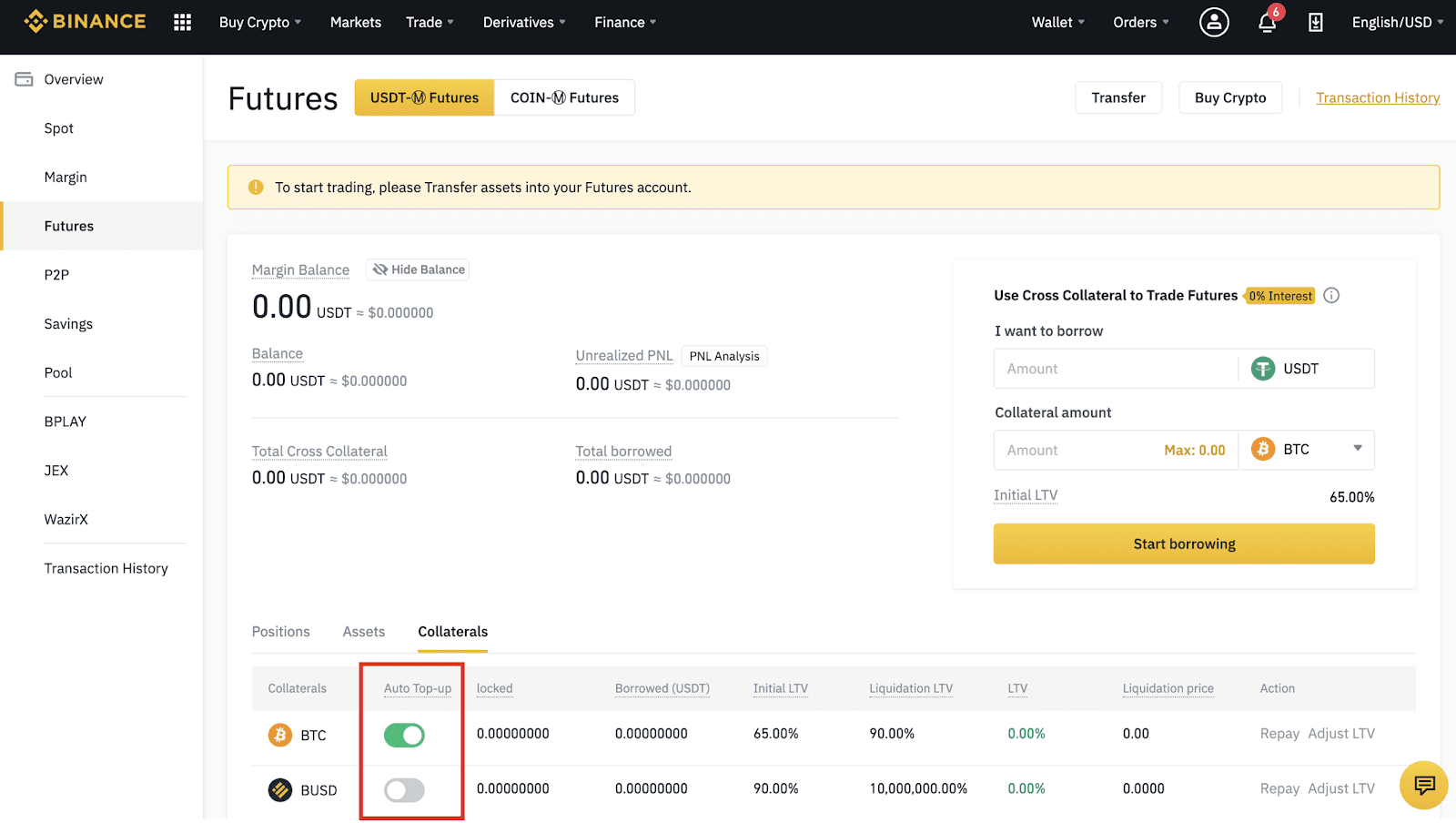The height and width of the screenshot is (823, 1456).
Task: Click the info icon next to 0% Interest
Action: pos(1331,295)
